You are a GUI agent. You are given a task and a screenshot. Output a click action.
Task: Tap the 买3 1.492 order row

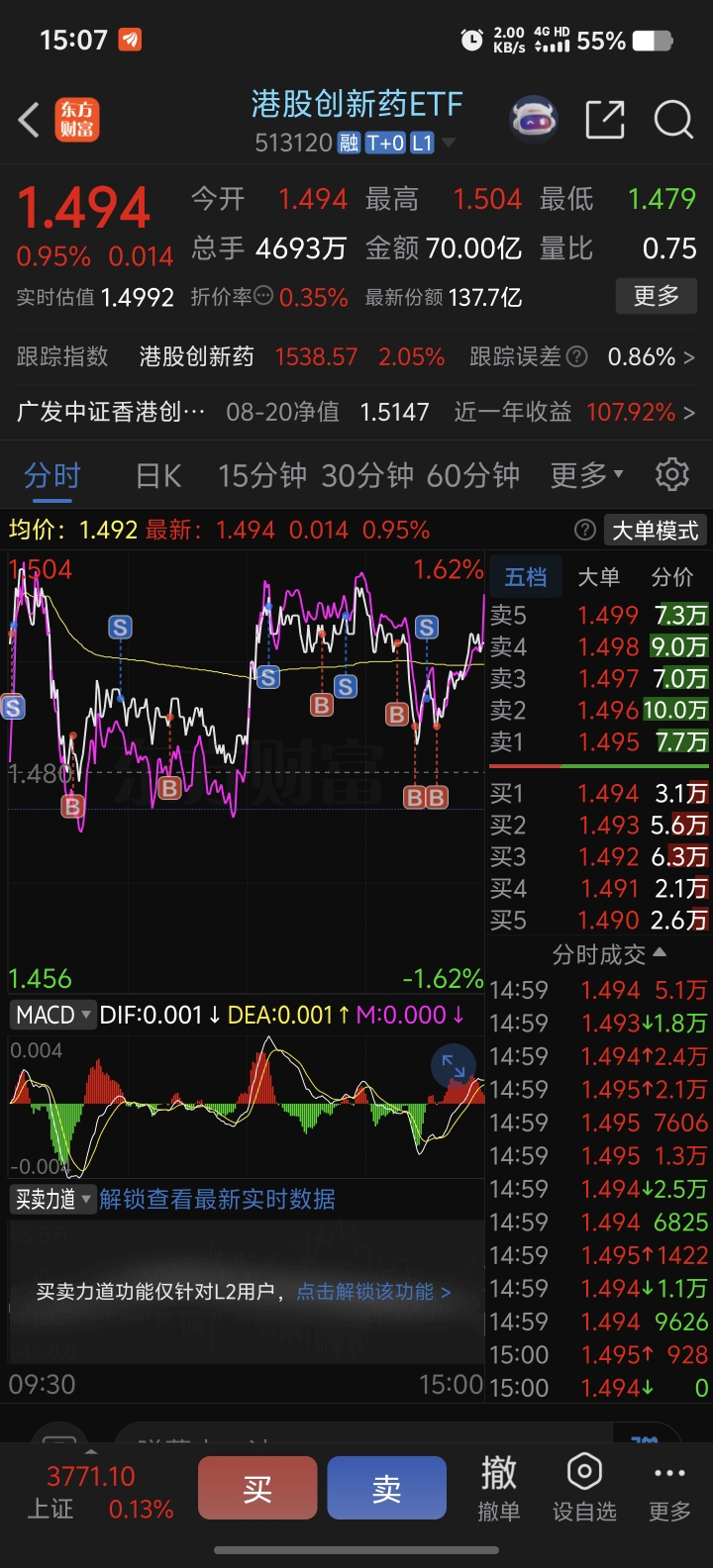[x=599, y=856]
